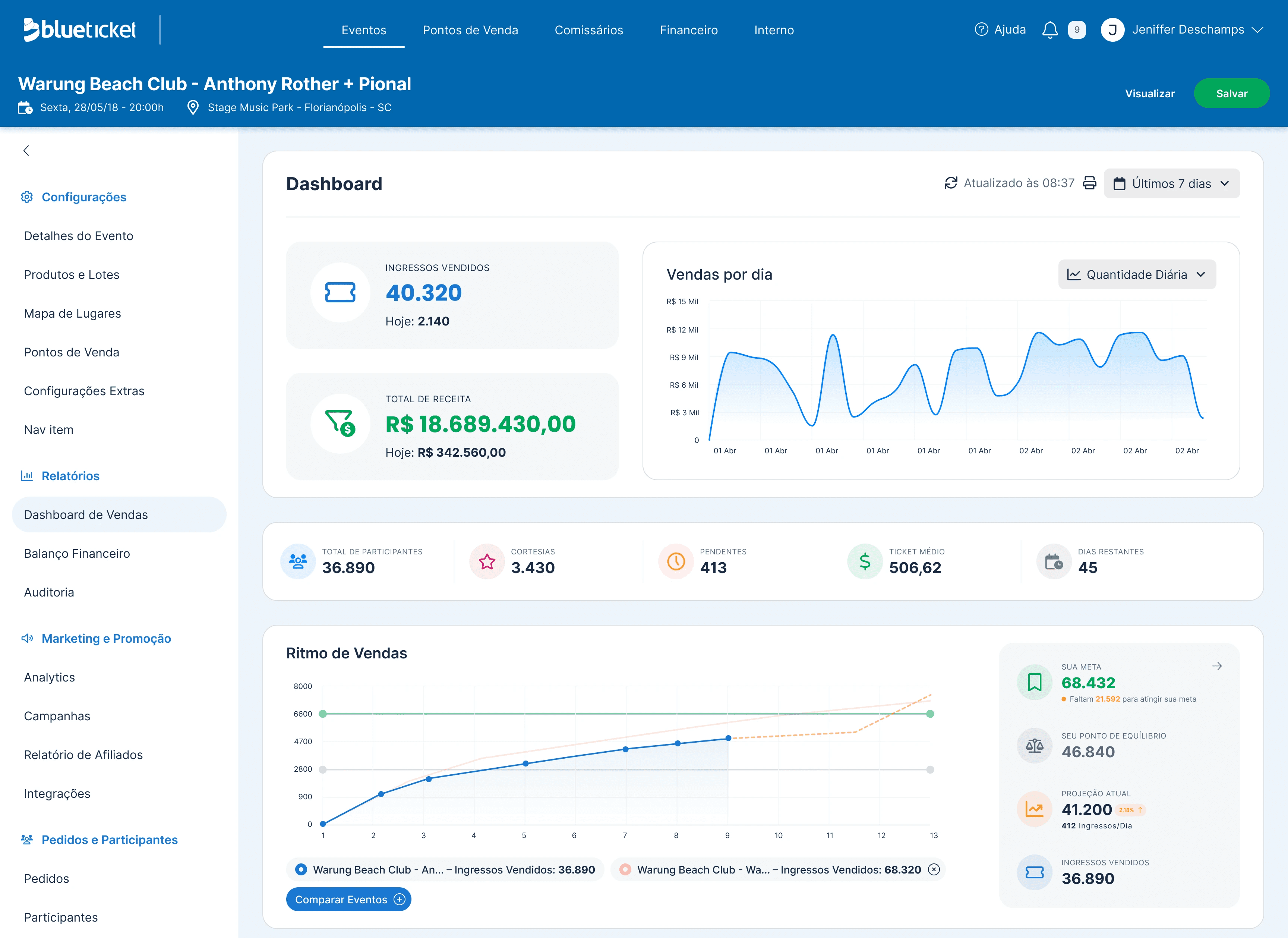Click the refresh icon beside Atualizado
This screenshot has height=938, width=1288.
click(x=951, y=183)
